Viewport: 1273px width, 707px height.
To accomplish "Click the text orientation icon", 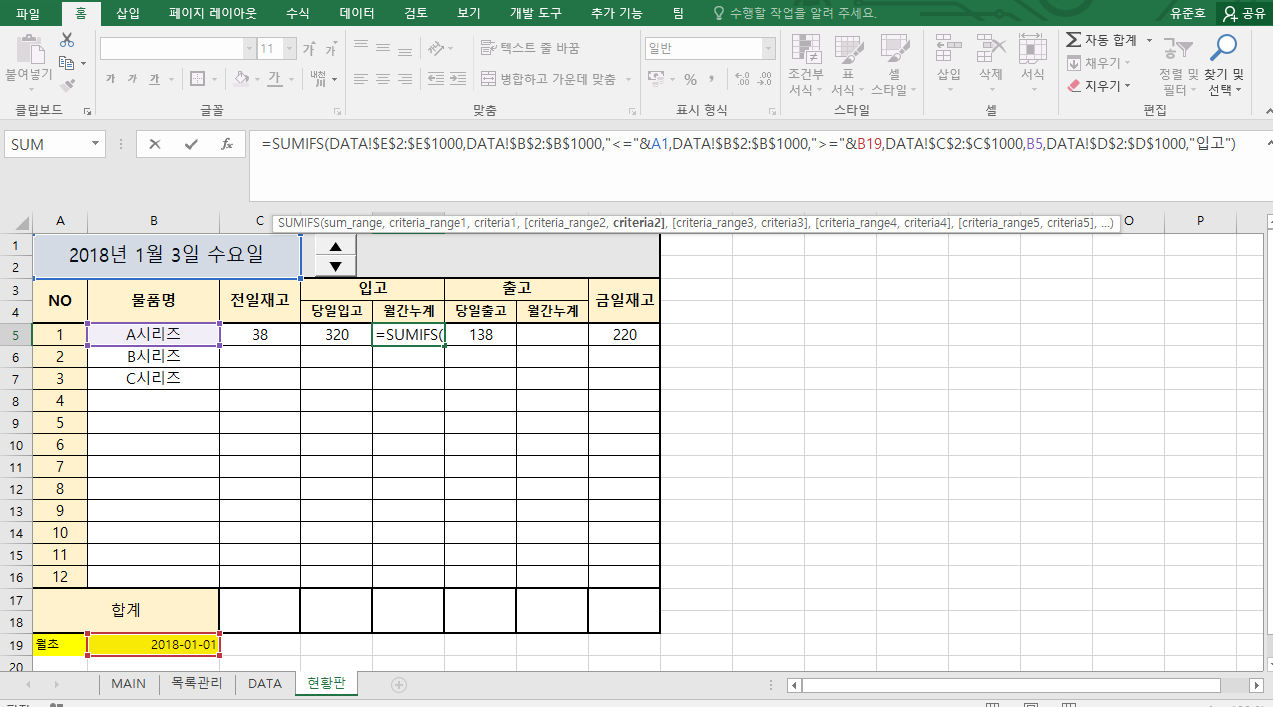I will click(434, 48).
